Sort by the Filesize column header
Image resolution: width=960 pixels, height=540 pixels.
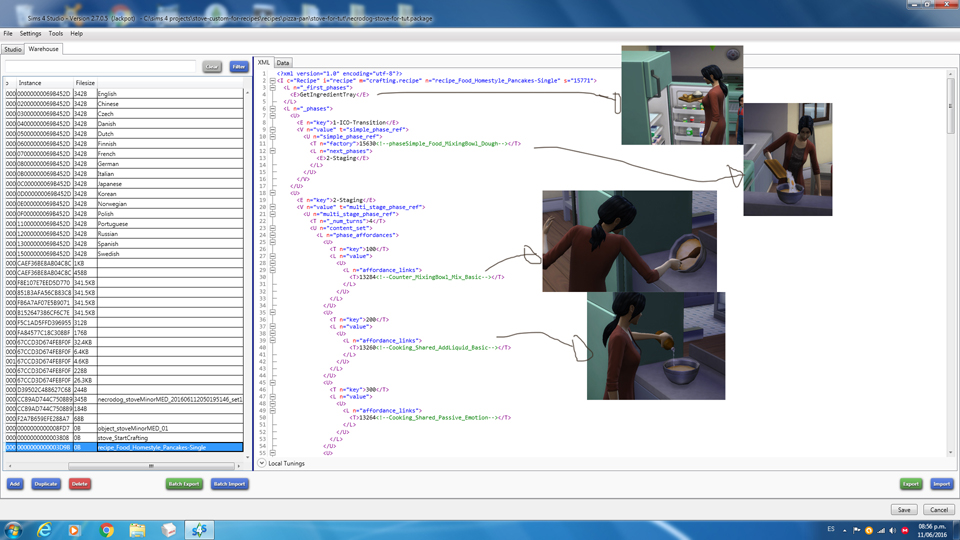click(x=85, y=83)
